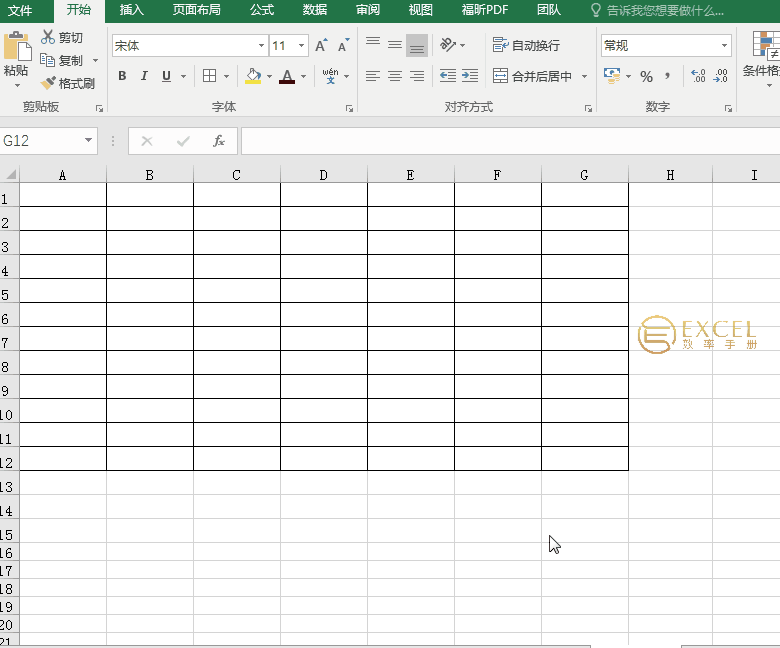Click the Insert Function fx button
Screen dimensions: 780x648
(219, 141)
